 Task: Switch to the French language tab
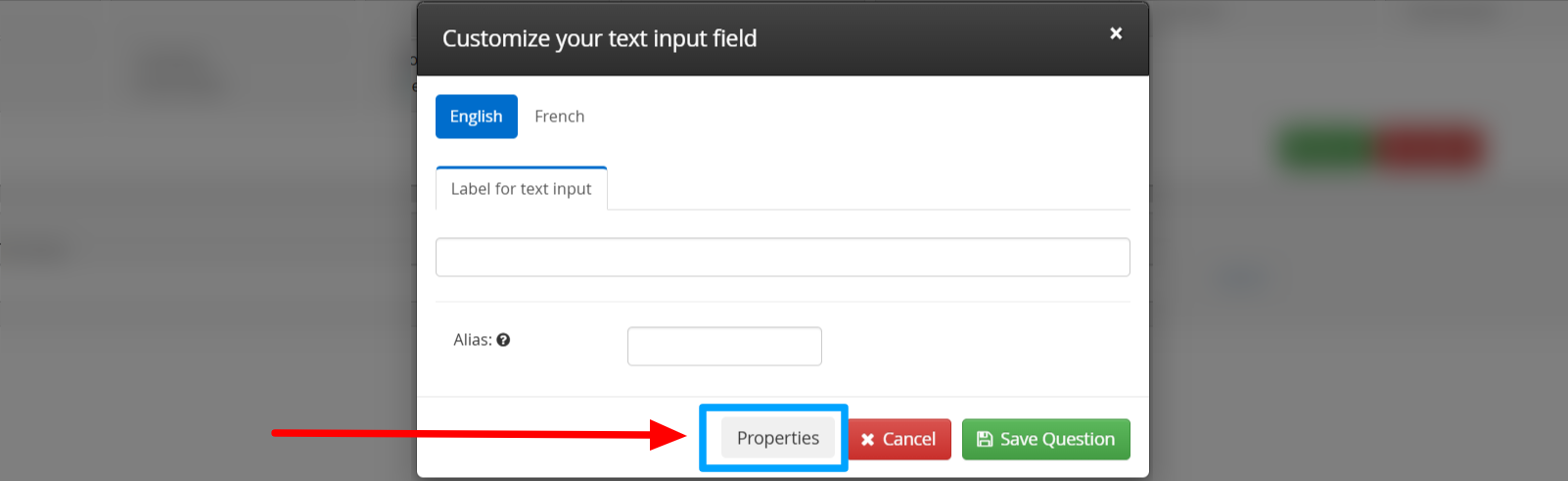point(559,117)
